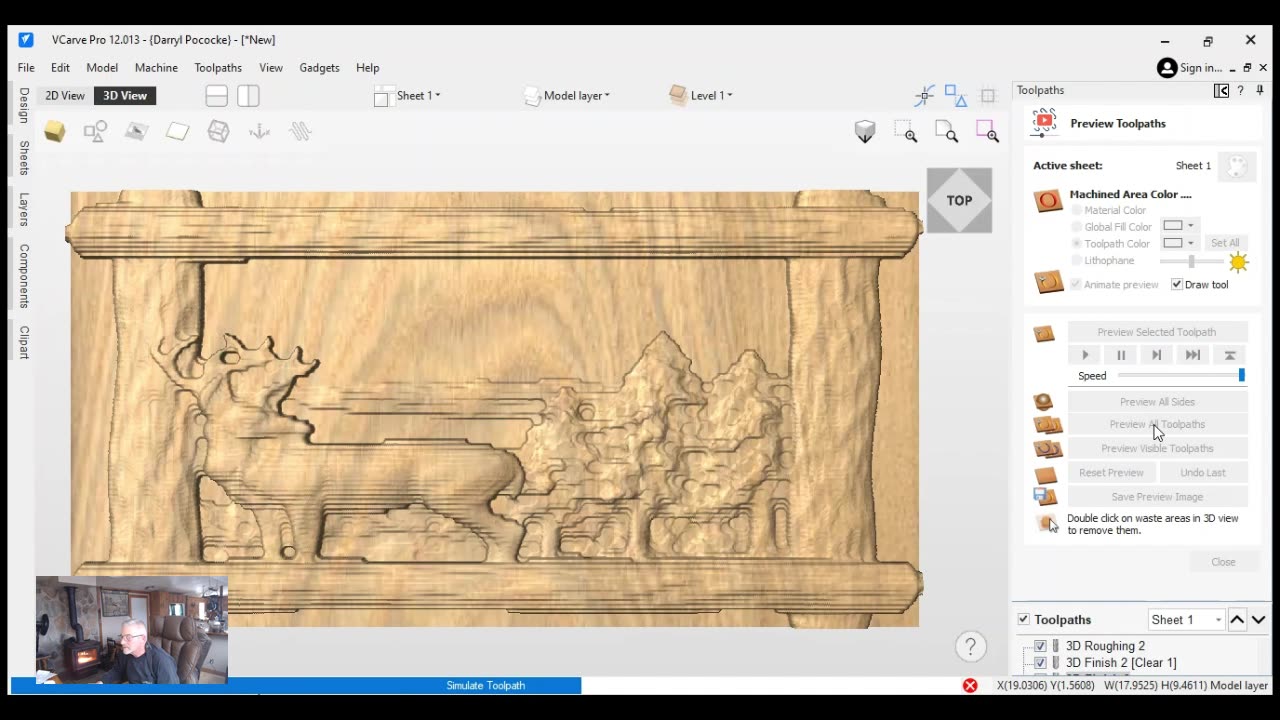Open the Sign in account dropdown

pyautogui.click(x=1189, y=68)
